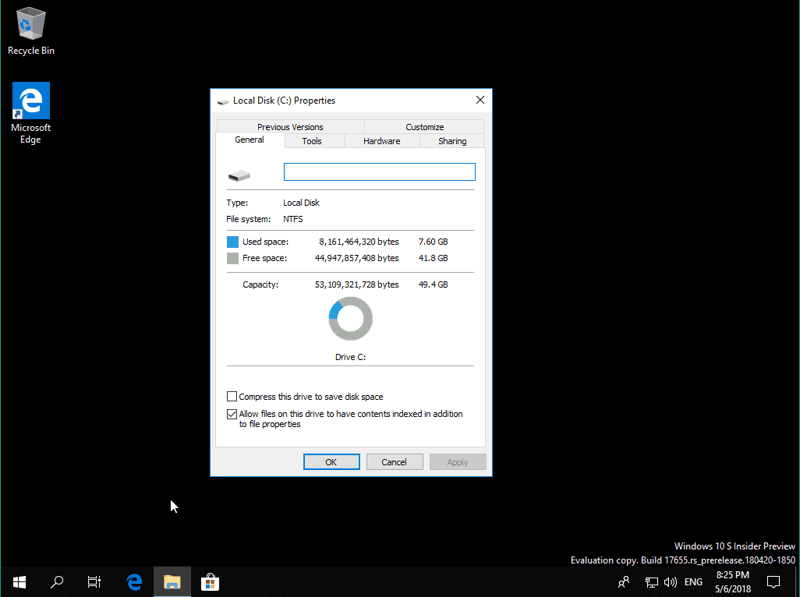Click the 41.8 GB free value
The image size is (800, 597).
(x=433, y=258)
